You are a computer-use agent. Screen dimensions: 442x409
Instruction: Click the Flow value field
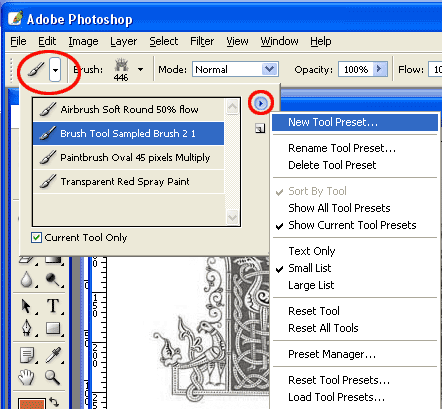436,69
